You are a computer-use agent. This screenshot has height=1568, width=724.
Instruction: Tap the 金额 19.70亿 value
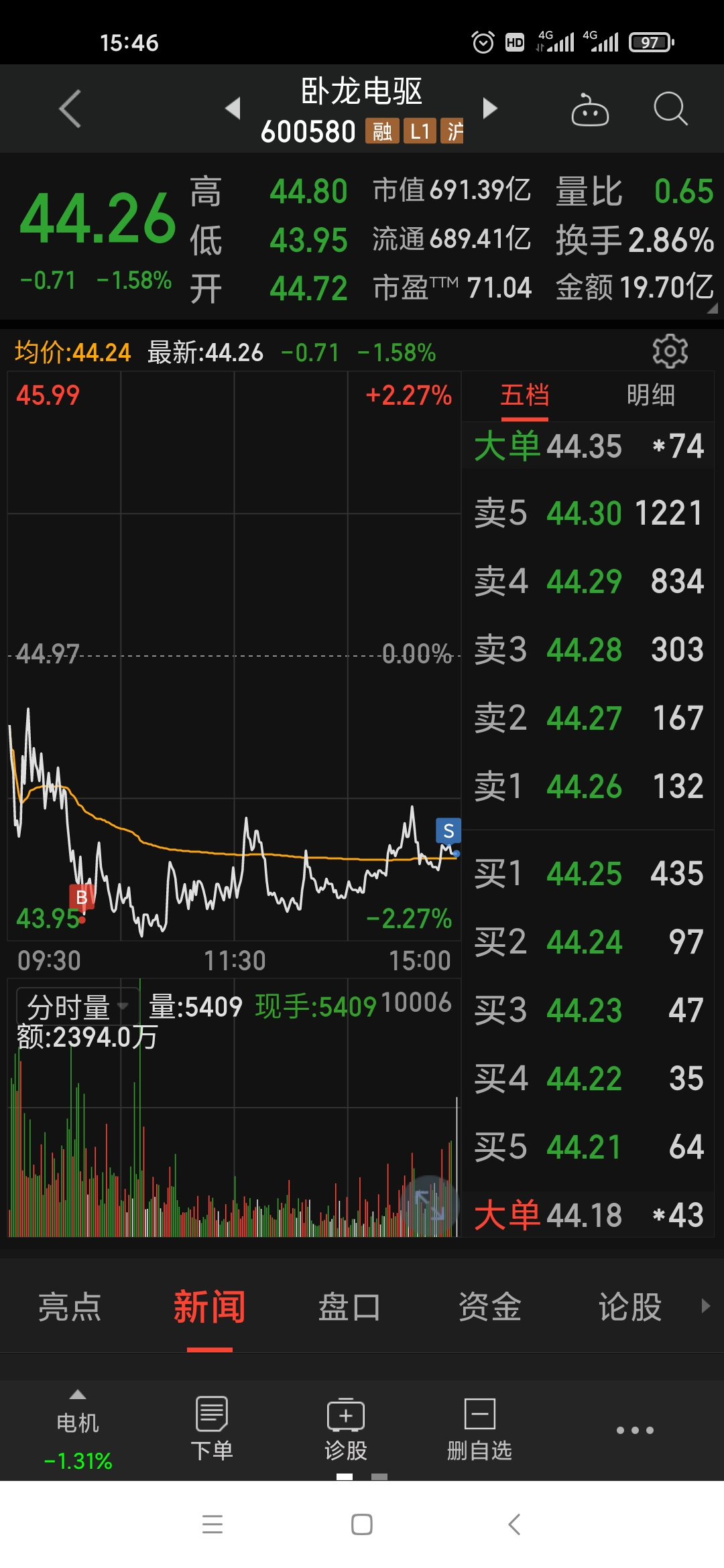coord(635,287)
